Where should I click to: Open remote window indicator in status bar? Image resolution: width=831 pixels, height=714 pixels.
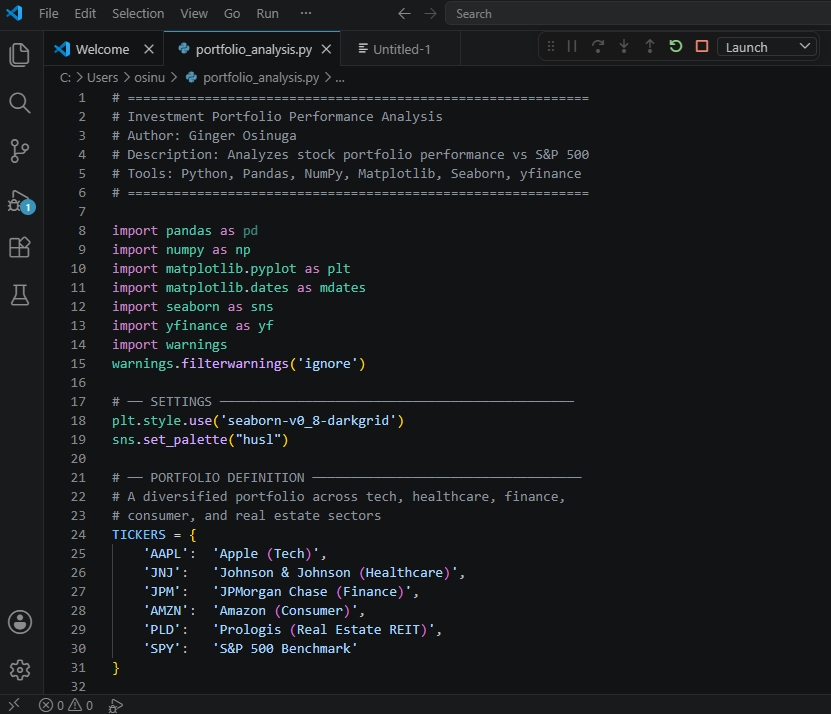(x=14, y=704)
